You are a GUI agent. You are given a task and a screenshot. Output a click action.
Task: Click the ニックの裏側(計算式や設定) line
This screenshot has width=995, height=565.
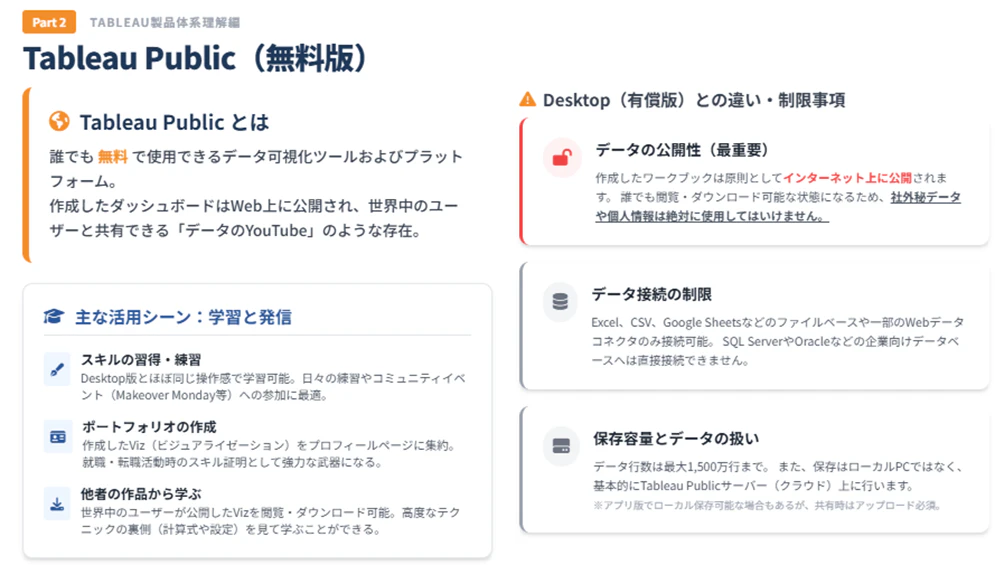(230, 529)
